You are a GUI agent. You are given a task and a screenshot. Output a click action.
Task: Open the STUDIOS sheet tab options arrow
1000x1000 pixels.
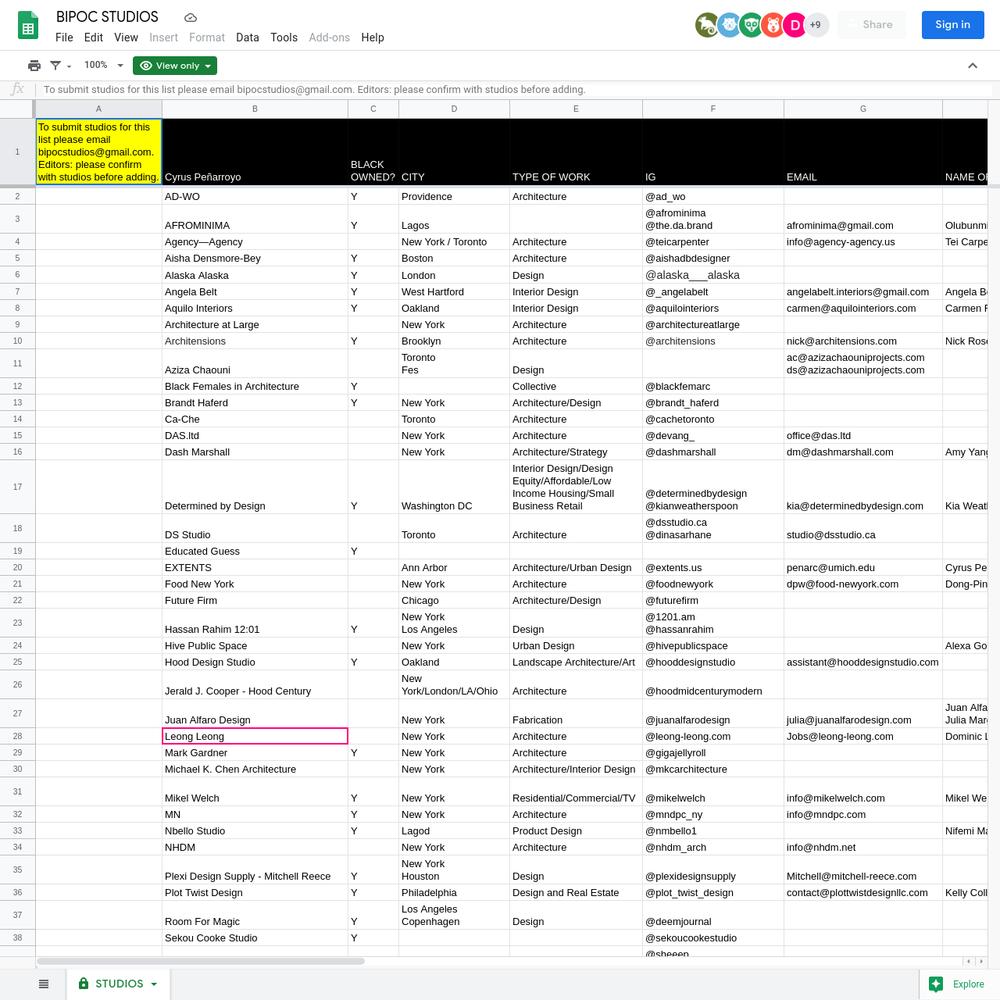[154, 984]
